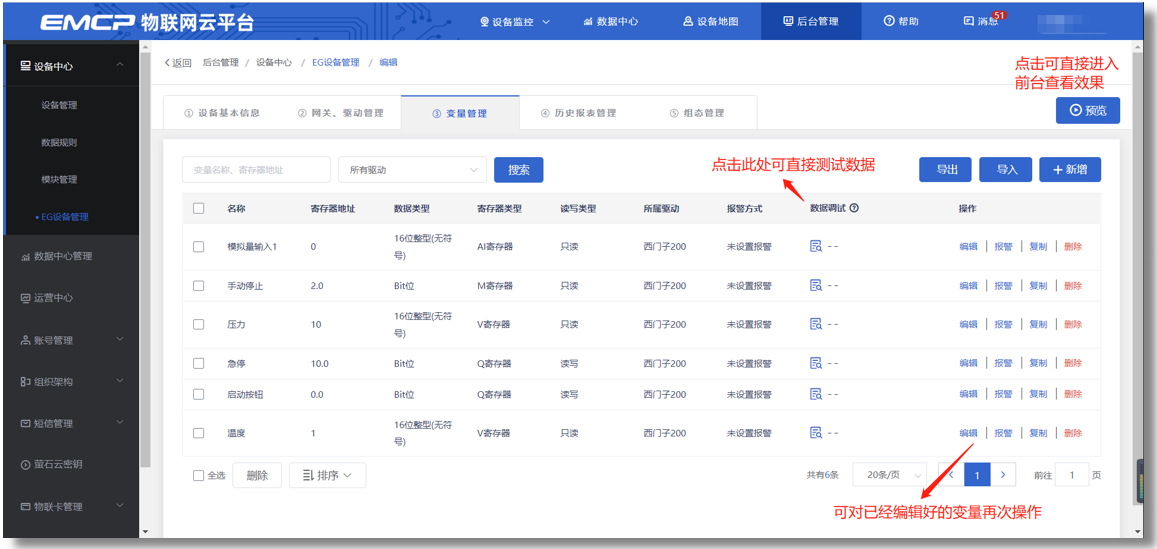This screenshot has width=1157, height=549.
Task: Open 后台管理 in the top menu
Action: (811, 21)
